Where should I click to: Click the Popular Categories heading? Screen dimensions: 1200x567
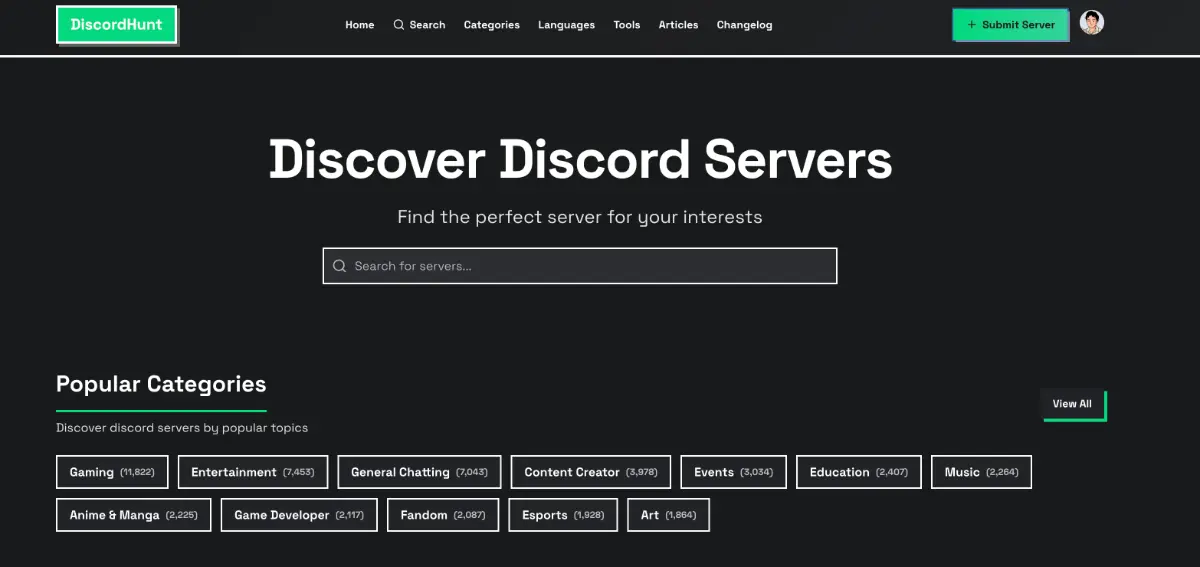pyautogui.click(x=161, y=384)
